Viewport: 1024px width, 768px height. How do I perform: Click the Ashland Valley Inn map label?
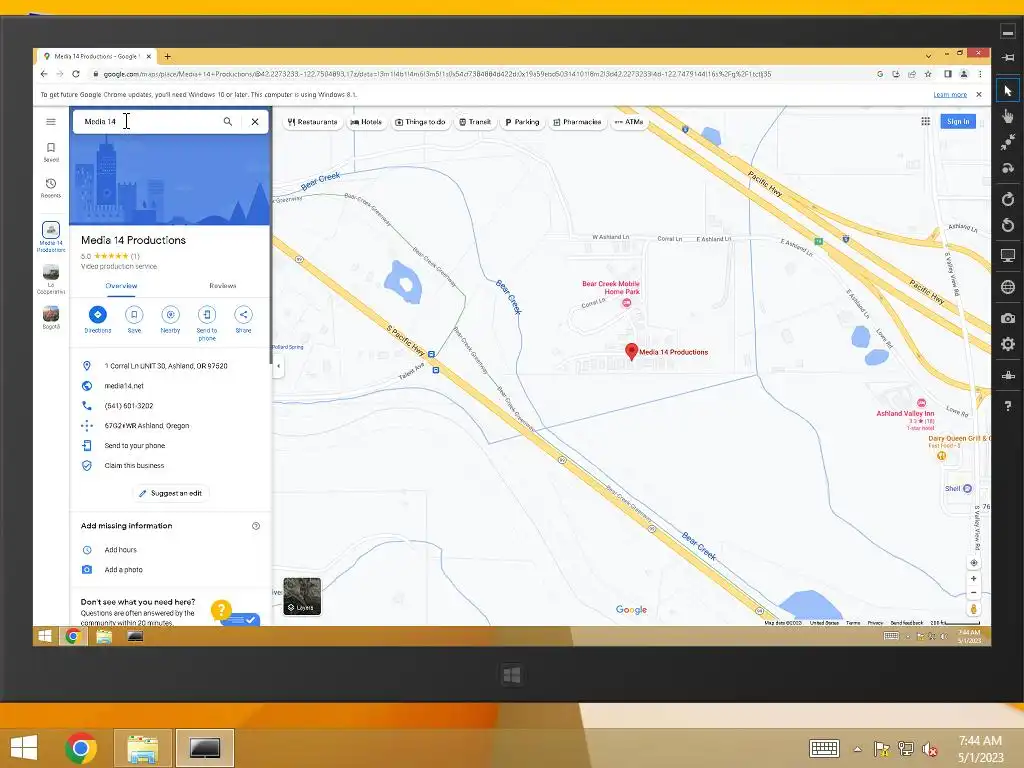pos(905,413)
